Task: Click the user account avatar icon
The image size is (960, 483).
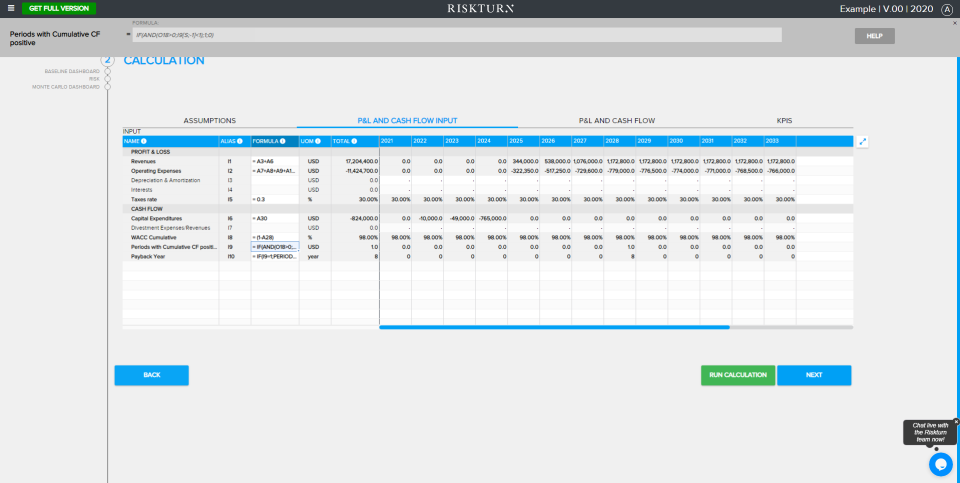Action: pos(947,8)
